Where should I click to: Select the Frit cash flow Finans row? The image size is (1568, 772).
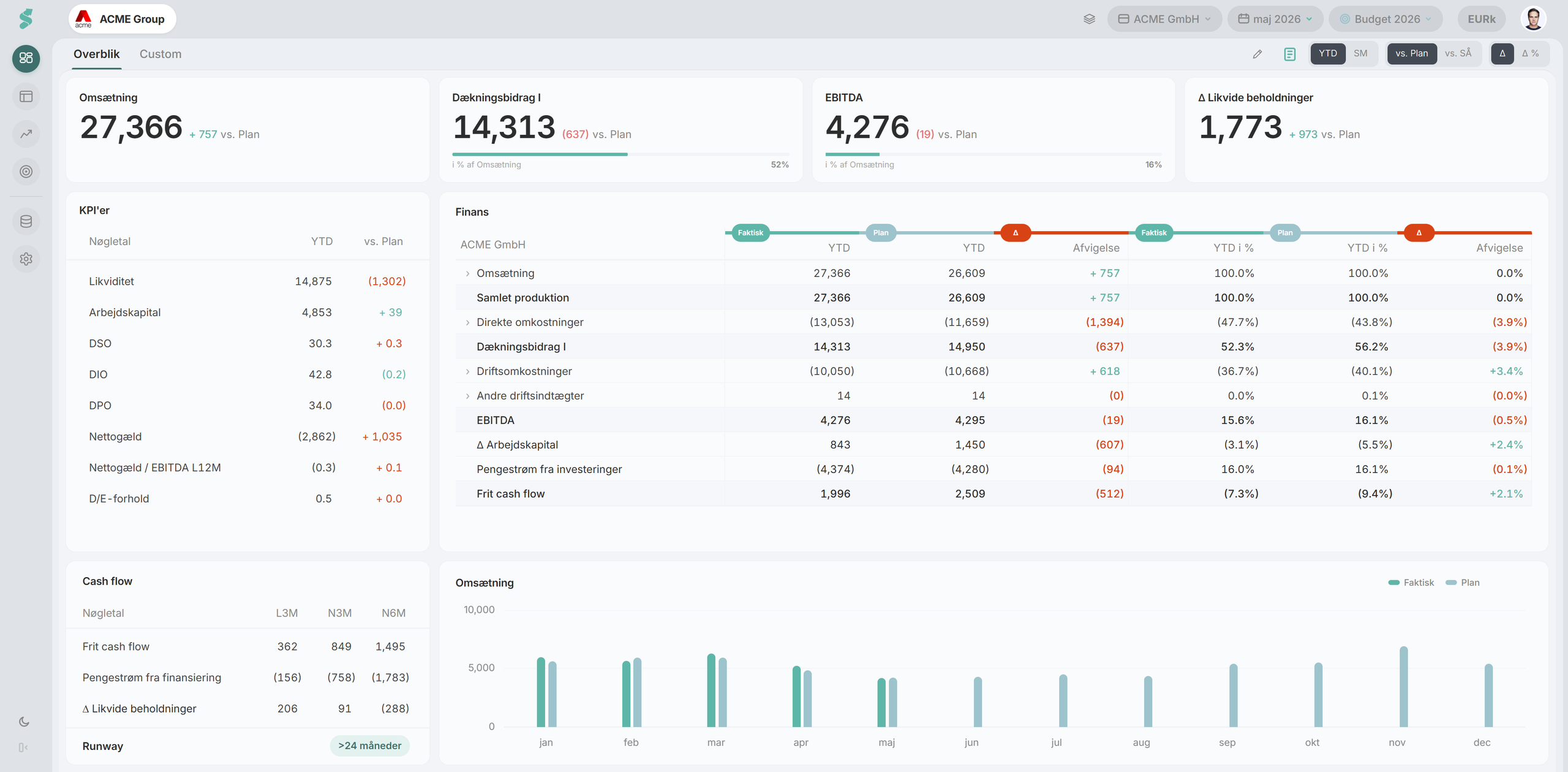point(993,494)
